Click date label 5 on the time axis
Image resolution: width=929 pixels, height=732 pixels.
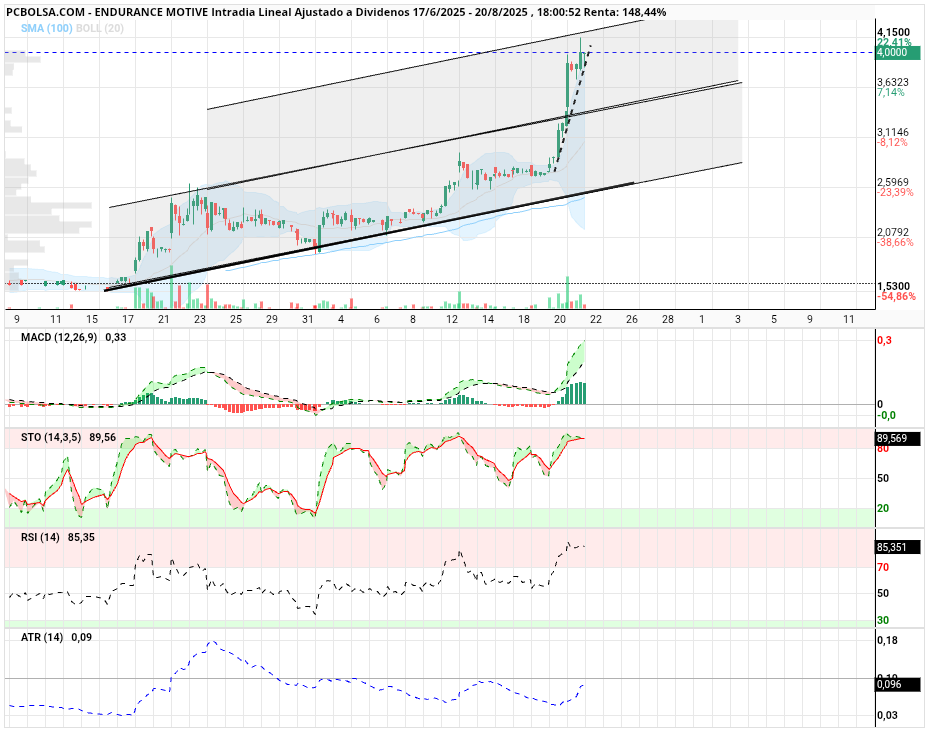click(x=774, y=319)
